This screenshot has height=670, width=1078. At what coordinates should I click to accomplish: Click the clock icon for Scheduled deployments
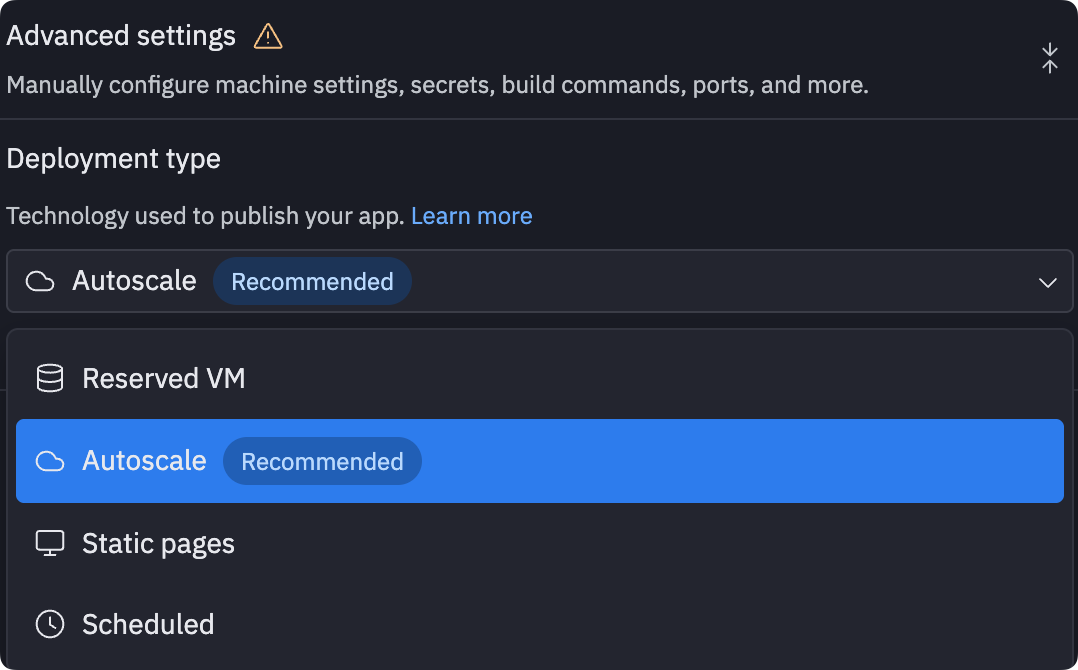tap(49, 624)
